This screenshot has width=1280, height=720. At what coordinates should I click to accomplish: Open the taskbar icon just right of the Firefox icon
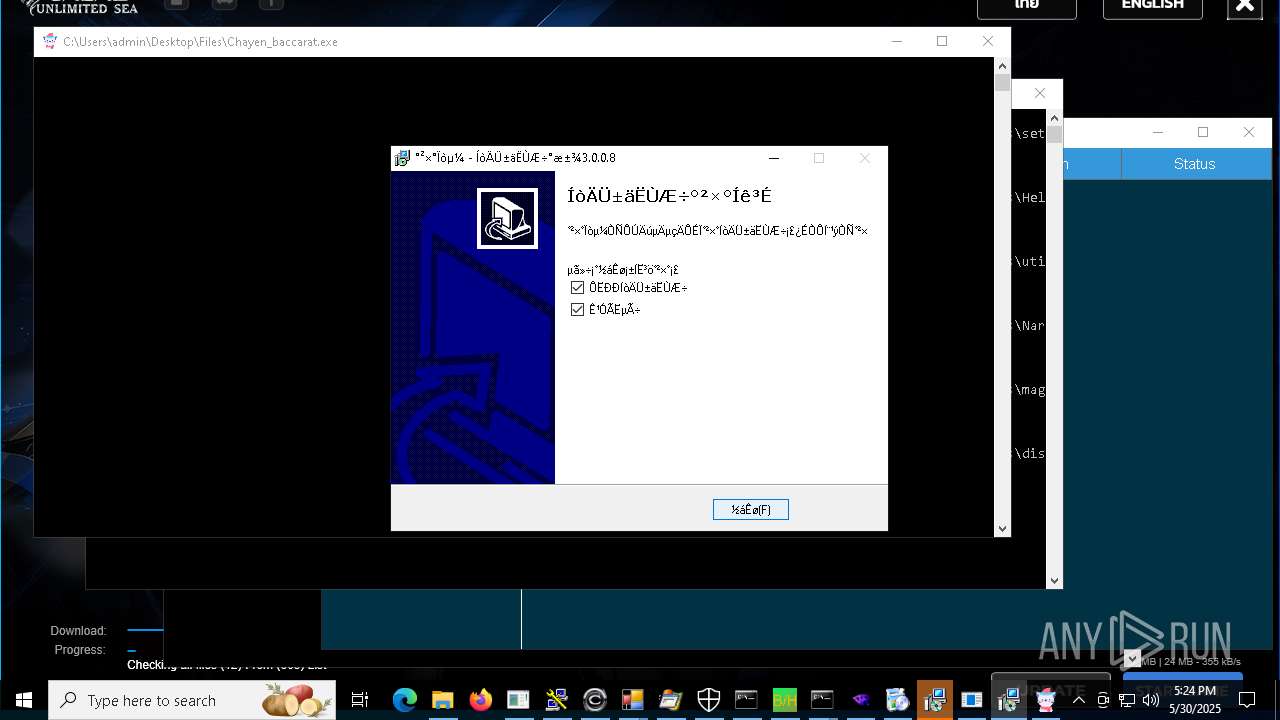click(518, 700)
